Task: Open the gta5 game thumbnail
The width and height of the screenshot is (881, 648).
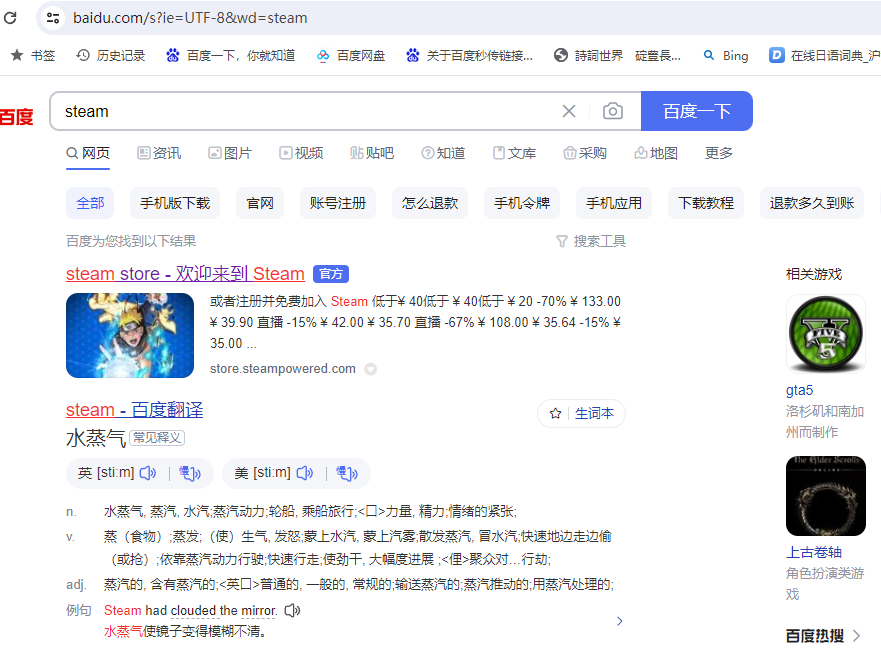Action: (x=825, y=334)
